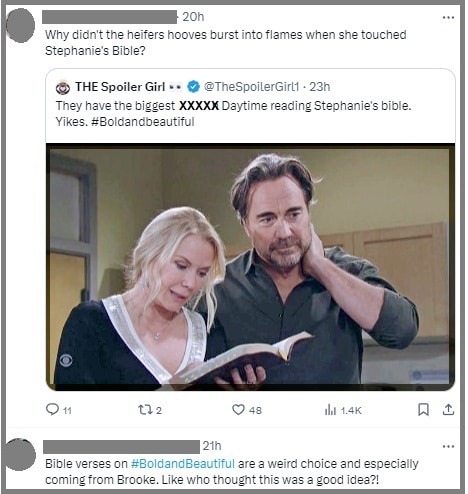Open the quoted tweet's photo holding the bible
This screenshot has width=468, height=494.
coord(250,267)
